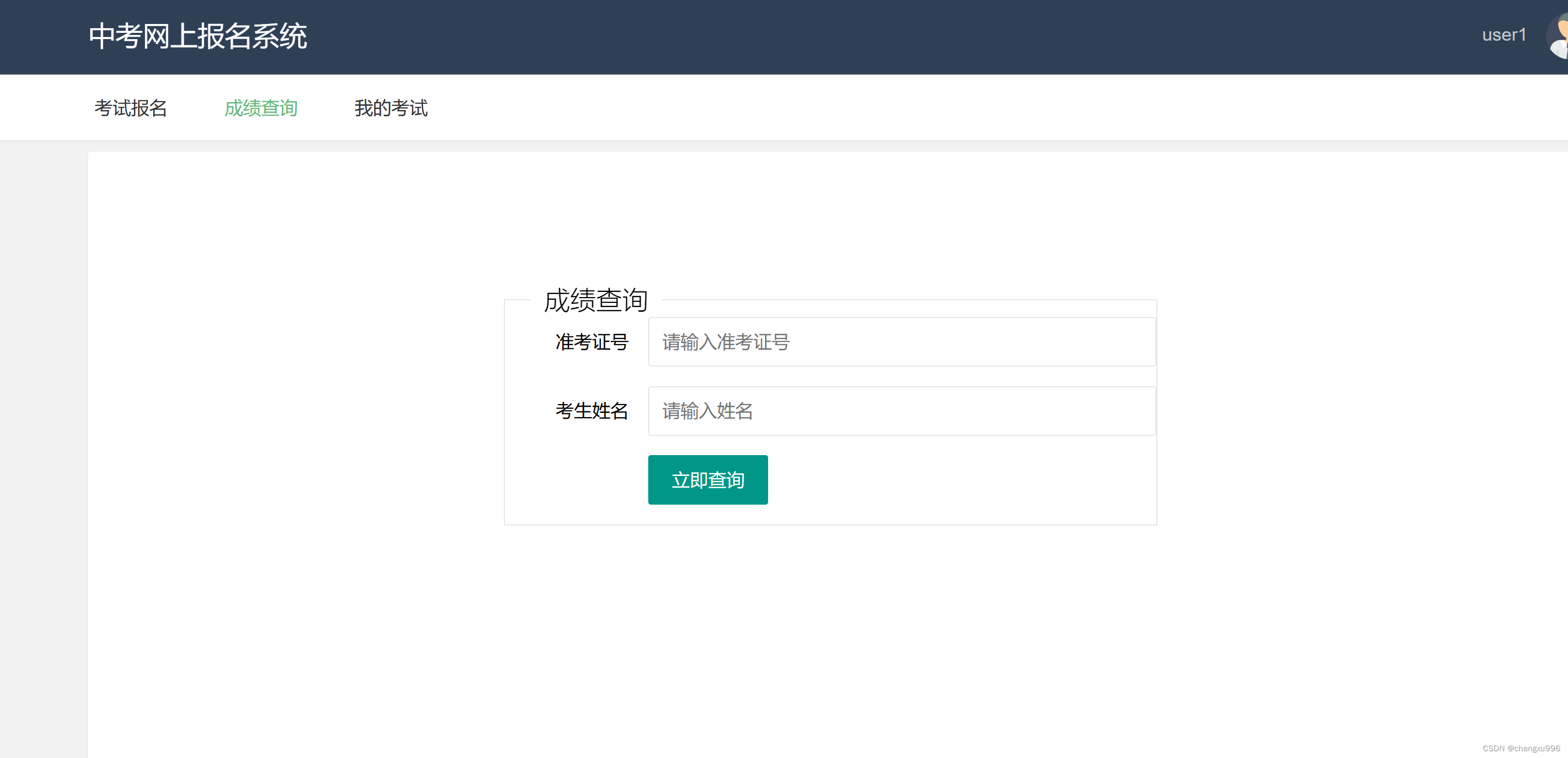The height and width of the screenshot is (758, 1568).
Task: Click the user avatar in header
Action: point(1558,36)
